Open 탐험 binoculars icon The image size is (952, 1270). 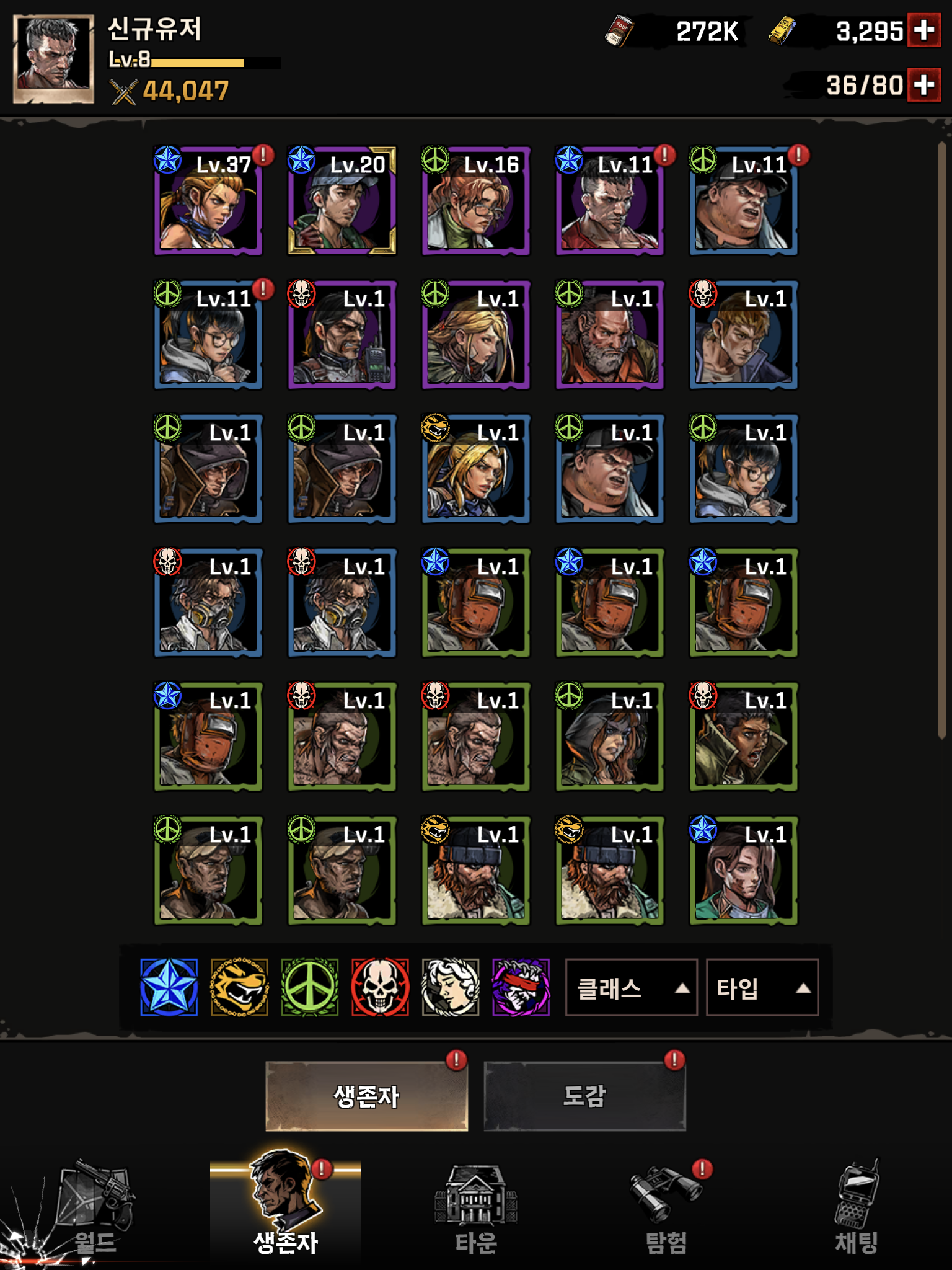click(x=666, y=1209)
